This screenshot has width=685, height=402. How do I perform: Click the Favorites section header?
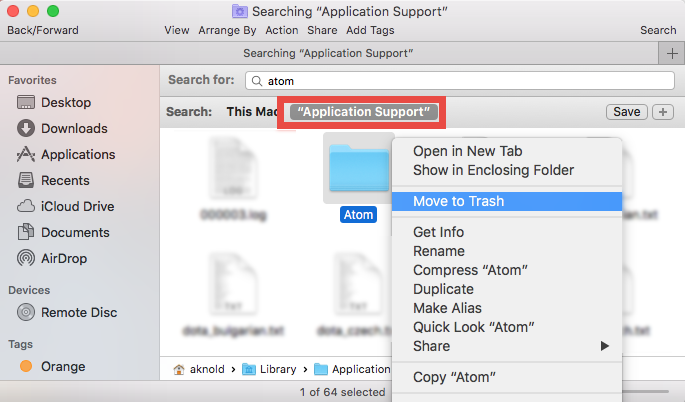point(32,80)
